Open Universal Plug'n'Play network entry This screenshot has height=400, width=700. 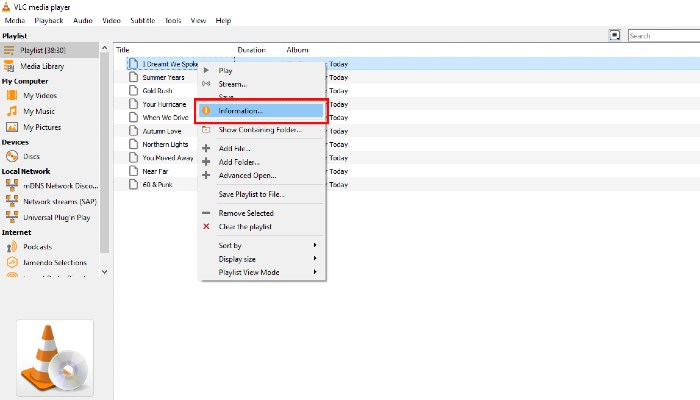[55, 216]
